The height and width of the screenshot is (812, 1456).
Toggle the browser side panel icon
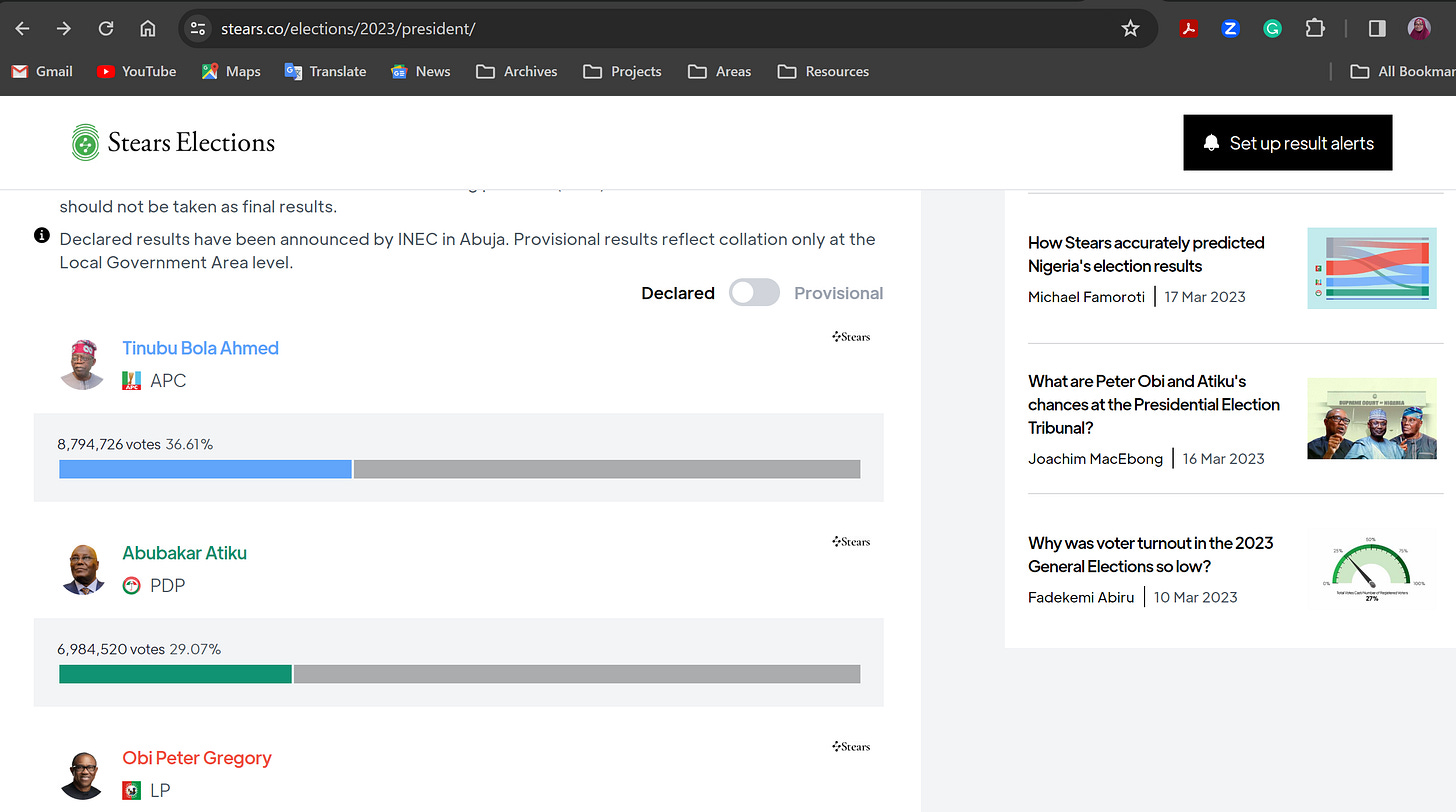[x=1377, y=28]
